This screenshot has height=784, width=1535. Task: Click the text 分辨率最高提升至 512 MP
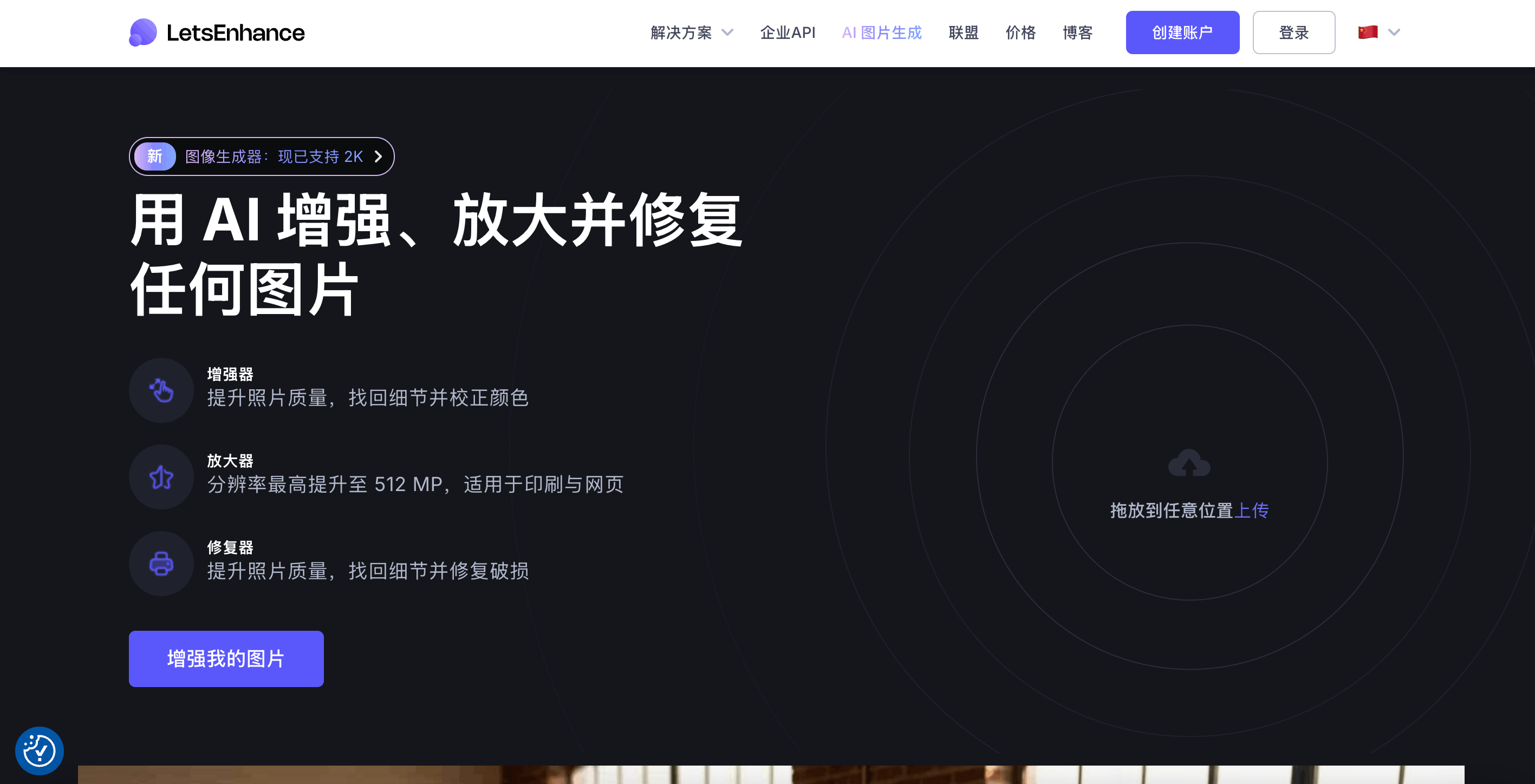(325, 485)
